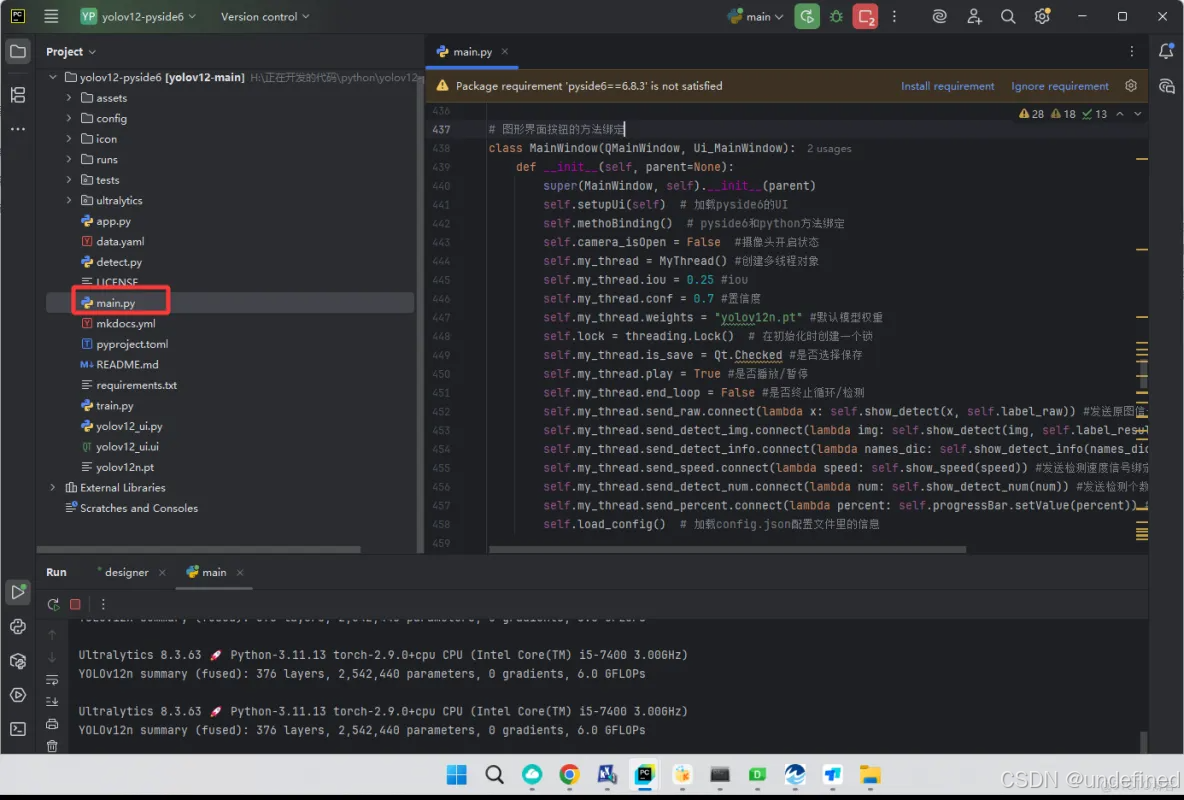The height and width of the screenshot is (800, 1184).
Task: Open the AI Assistant spiral icon in title bar
Action: [x=939, y=16]
